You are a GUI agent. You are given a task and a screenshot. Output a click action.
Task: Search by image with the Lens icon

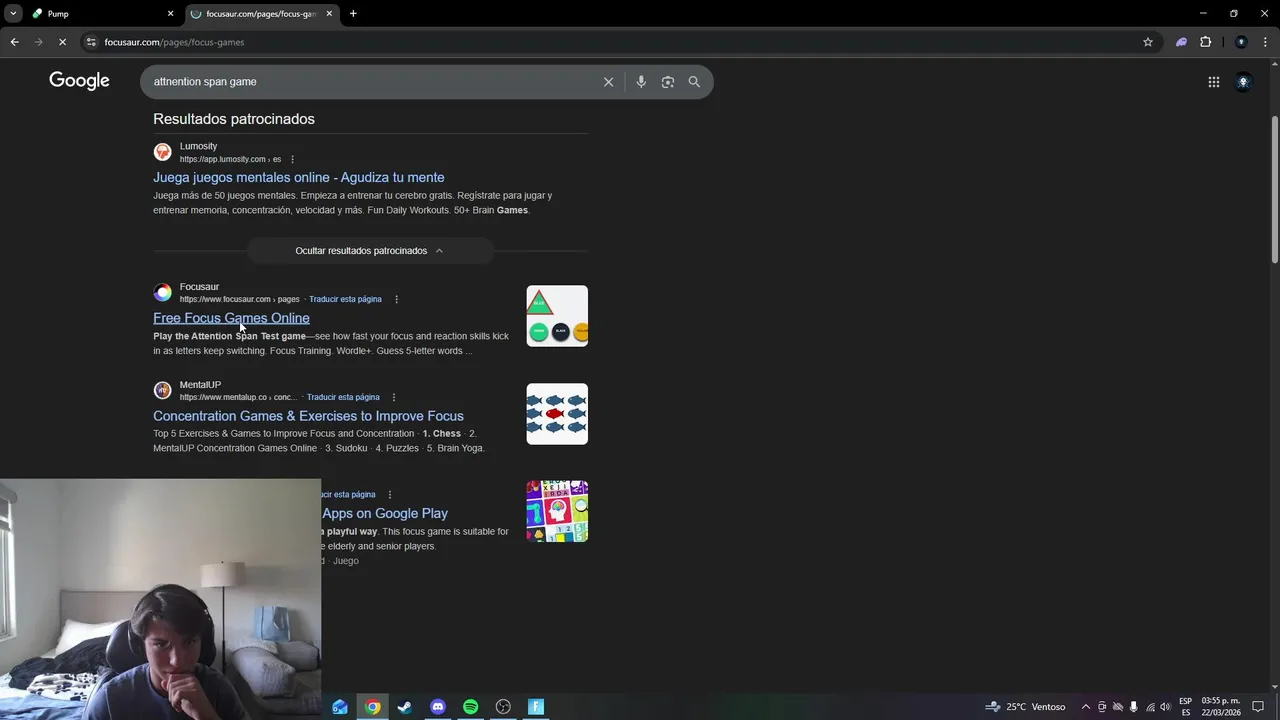pos(668,82)
